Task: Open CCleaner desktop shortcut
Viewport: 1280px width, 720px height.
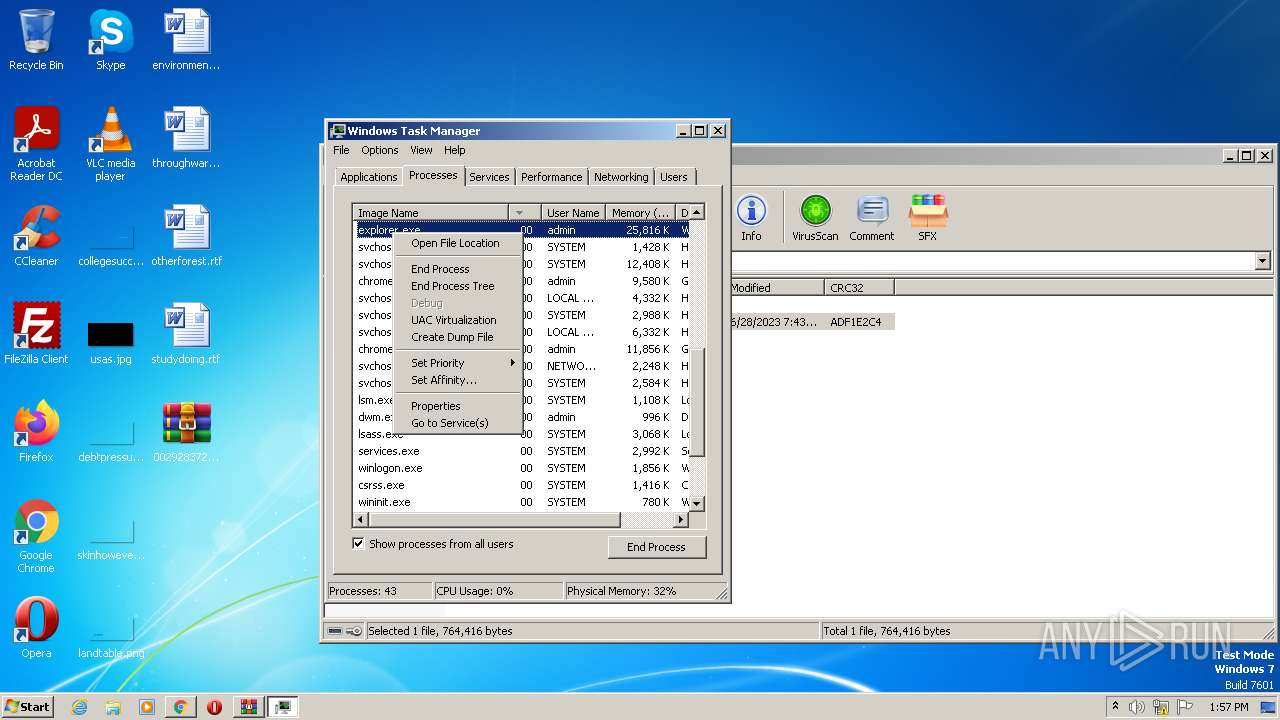Action: [x=36, y=236]
